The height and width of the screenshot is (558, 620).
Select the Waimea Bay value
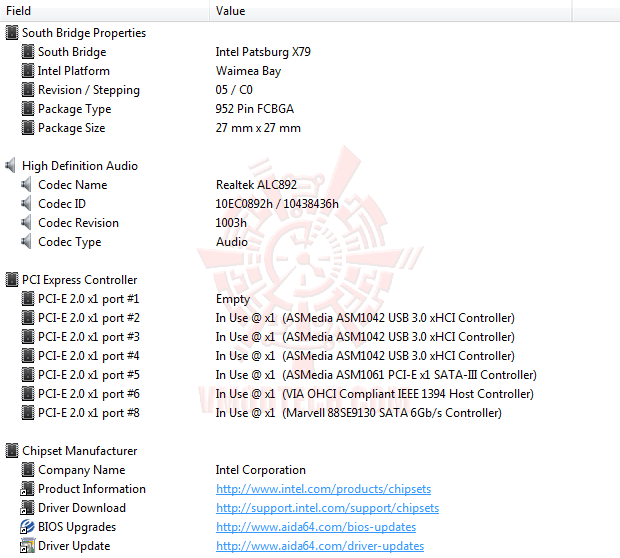point(248,71)
